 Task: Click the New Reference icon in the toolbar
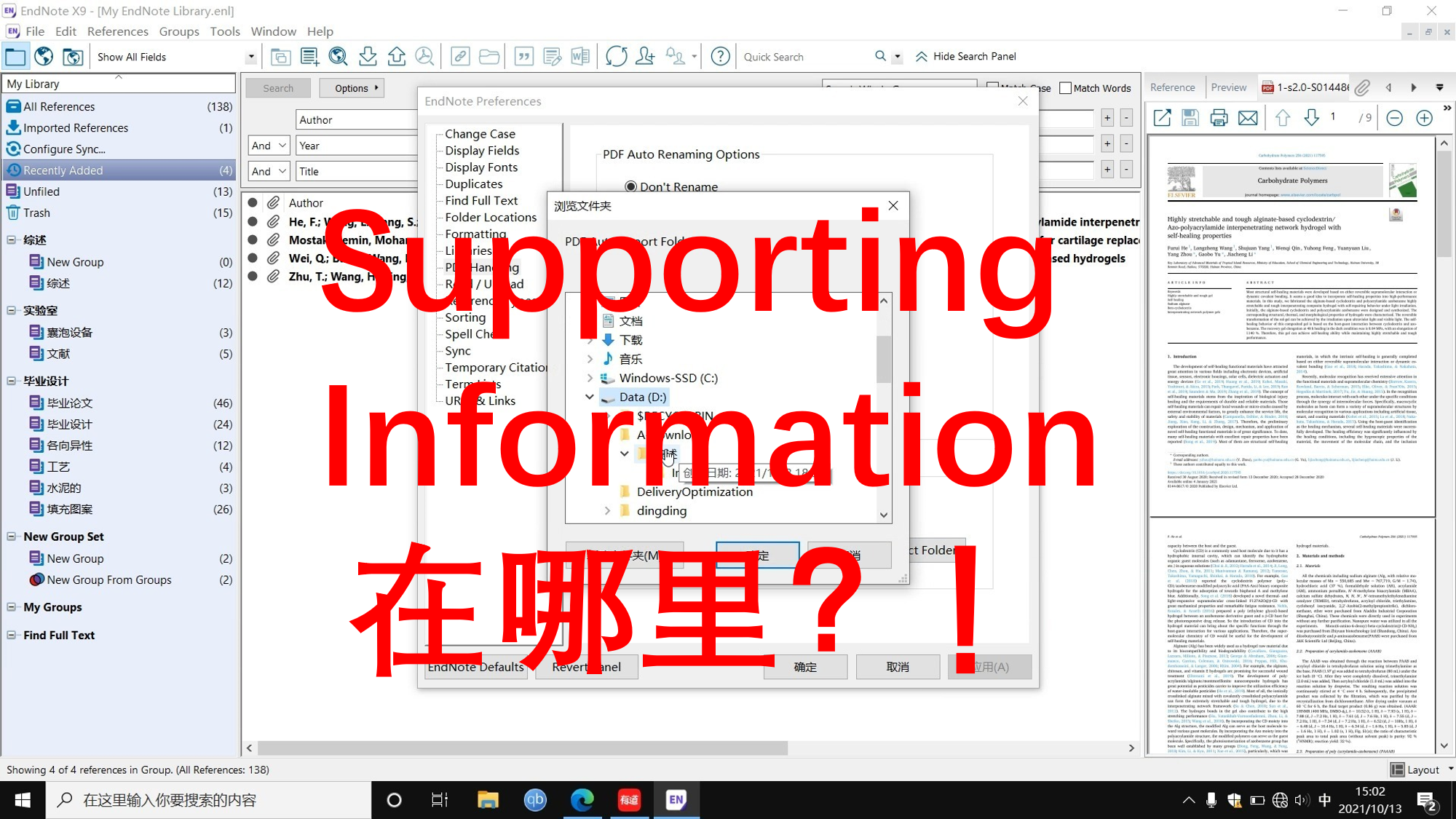[309, 56]
